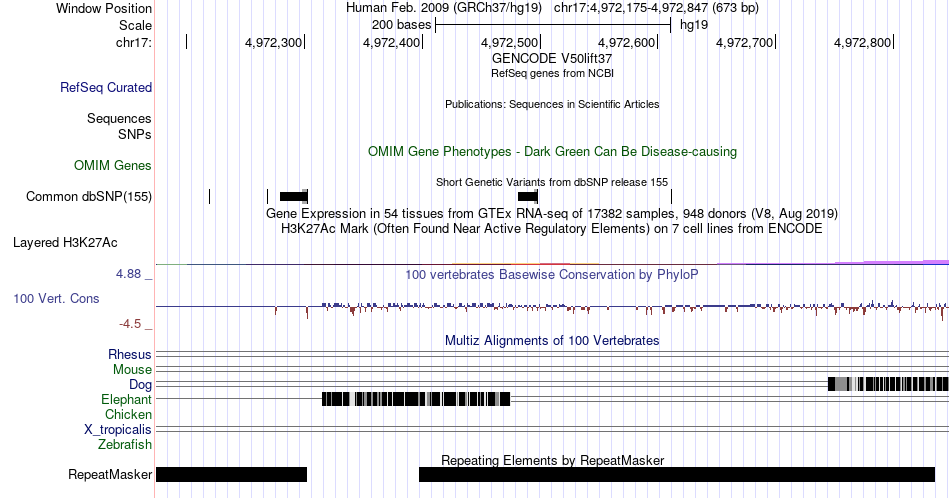The height and width of the screenshot is (498, 950).
Task: Click the 100 Vert. Cons track label
Action: (56, 298)
